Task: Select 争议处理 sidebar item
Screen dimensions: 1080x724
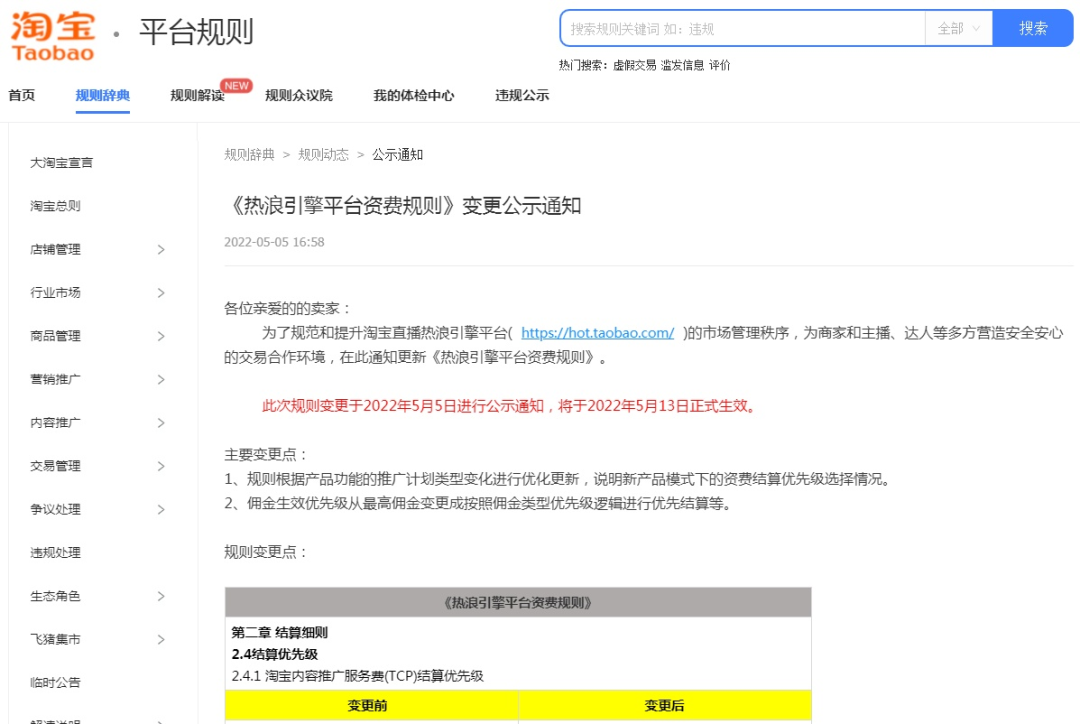Action: pyautogui.click(x=55, y=510)
